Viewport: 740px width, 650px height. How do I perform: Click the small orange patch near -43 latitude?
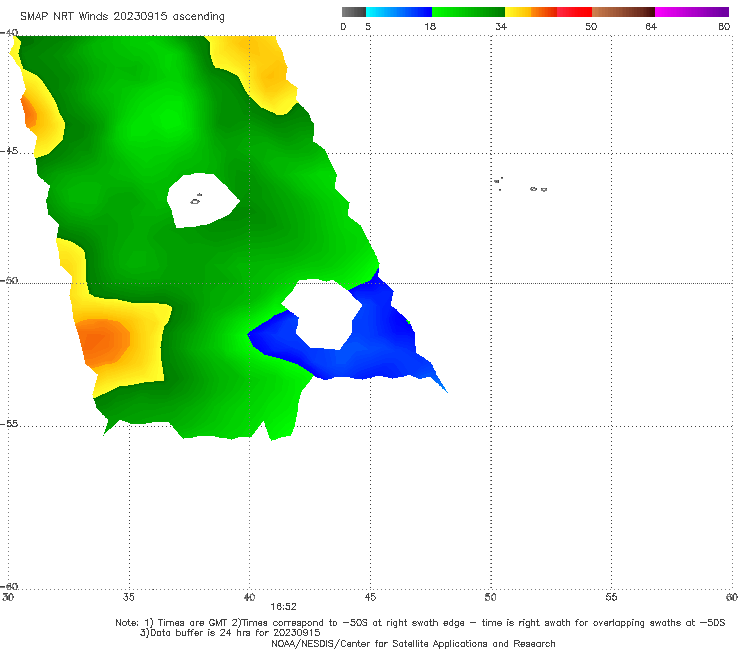coord(28,111)
